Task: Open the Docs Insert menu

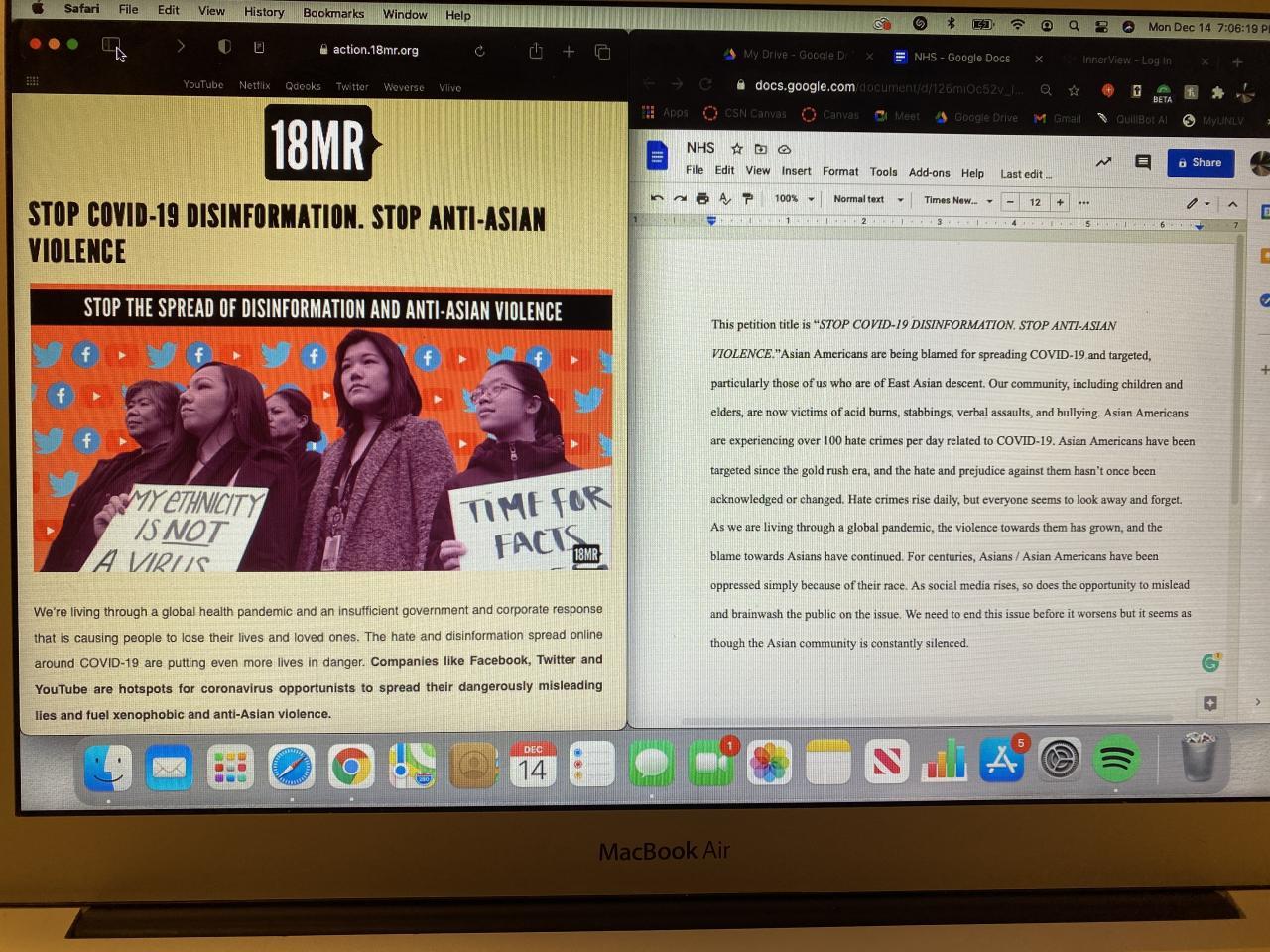Action: pyautogui.click(x=796, y=171)
